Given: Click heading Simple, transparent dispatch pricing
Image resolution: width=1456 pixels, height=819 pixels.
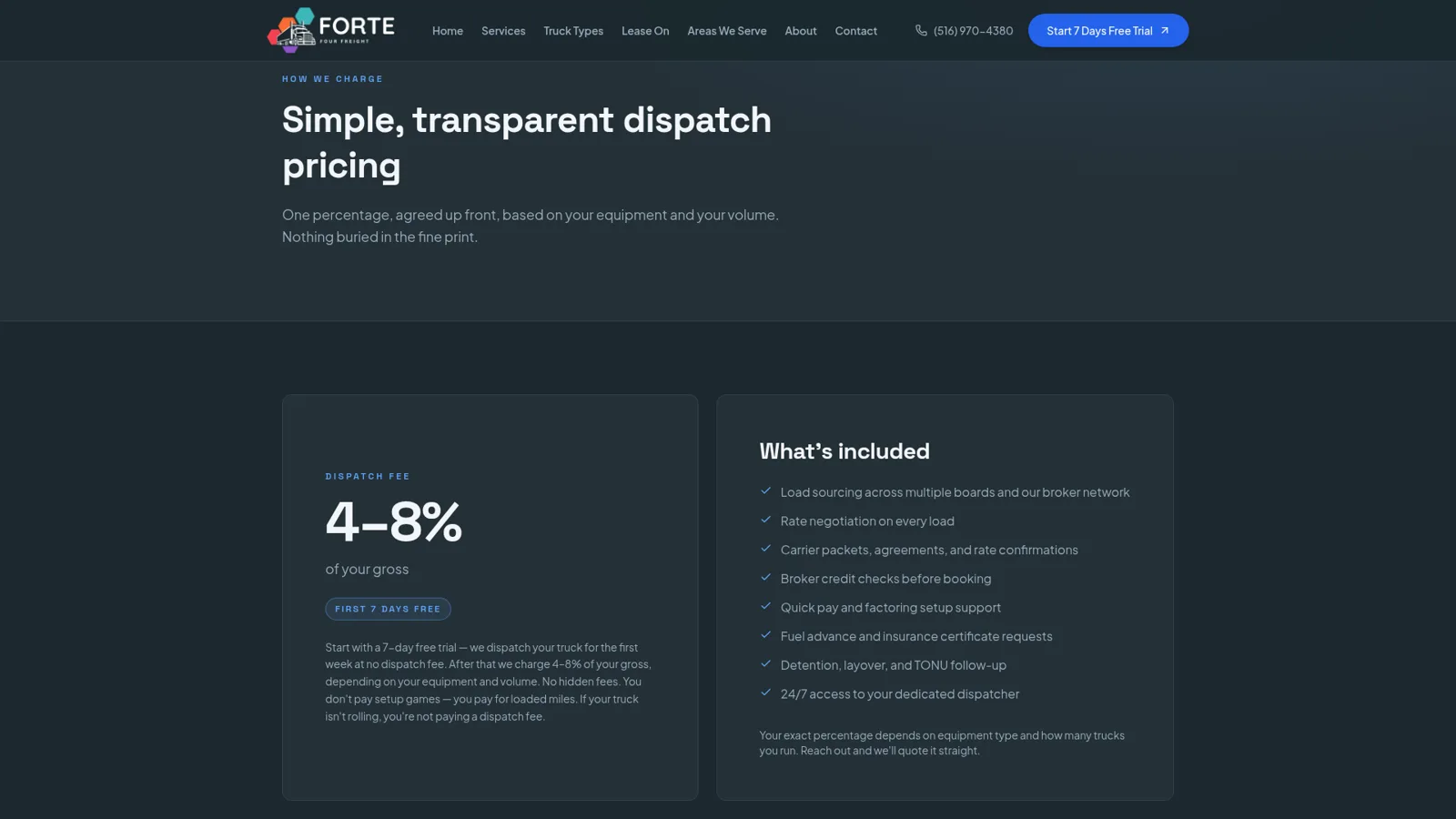Looking at the screenshot, I should [x=527, y=142].
